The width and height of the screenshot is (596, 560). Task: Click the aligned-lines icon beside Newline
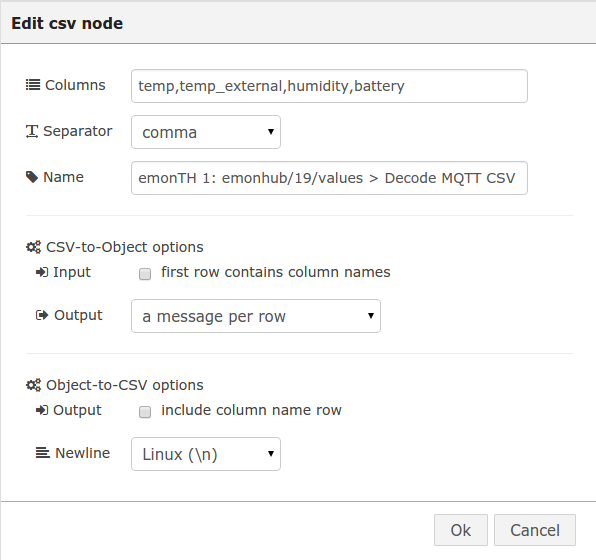click(43, 453)
